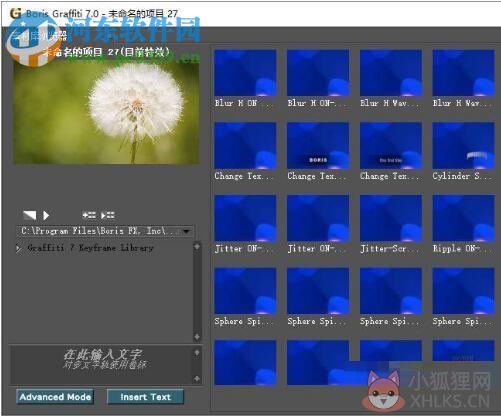This screenshot has height=417, width=501.
Task: Expand Graffiti 7 Keyframe Library tree item
Action: 18,248
